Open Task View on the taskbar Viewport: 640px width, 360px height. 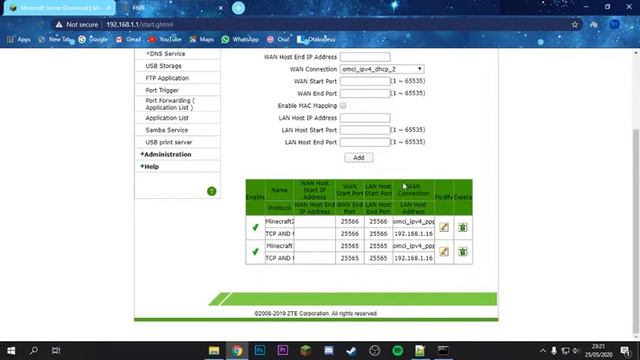pos(56,351)
